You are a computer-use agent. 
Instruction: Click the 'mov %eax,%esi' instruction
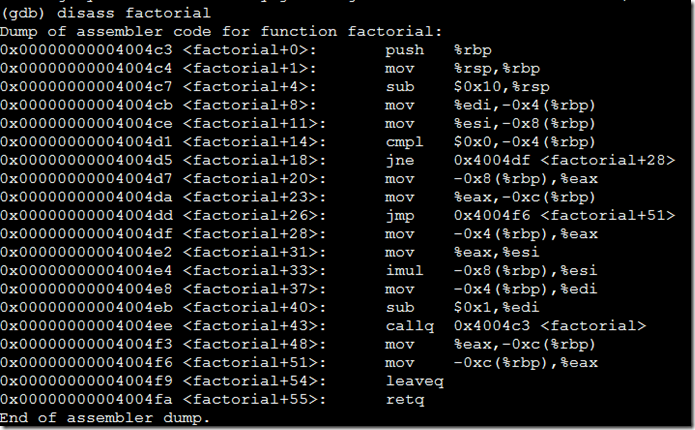462,252
